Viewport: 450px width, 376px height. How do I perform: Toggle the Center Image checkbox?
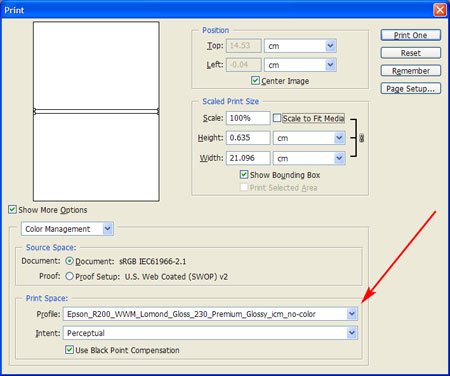click(255, 81)
